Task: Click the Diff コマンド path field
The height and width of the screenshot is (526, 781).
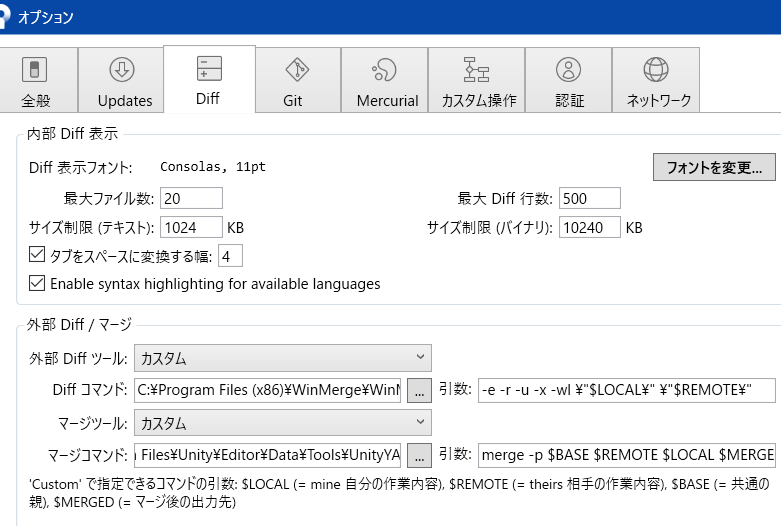Action: [267, 390]
